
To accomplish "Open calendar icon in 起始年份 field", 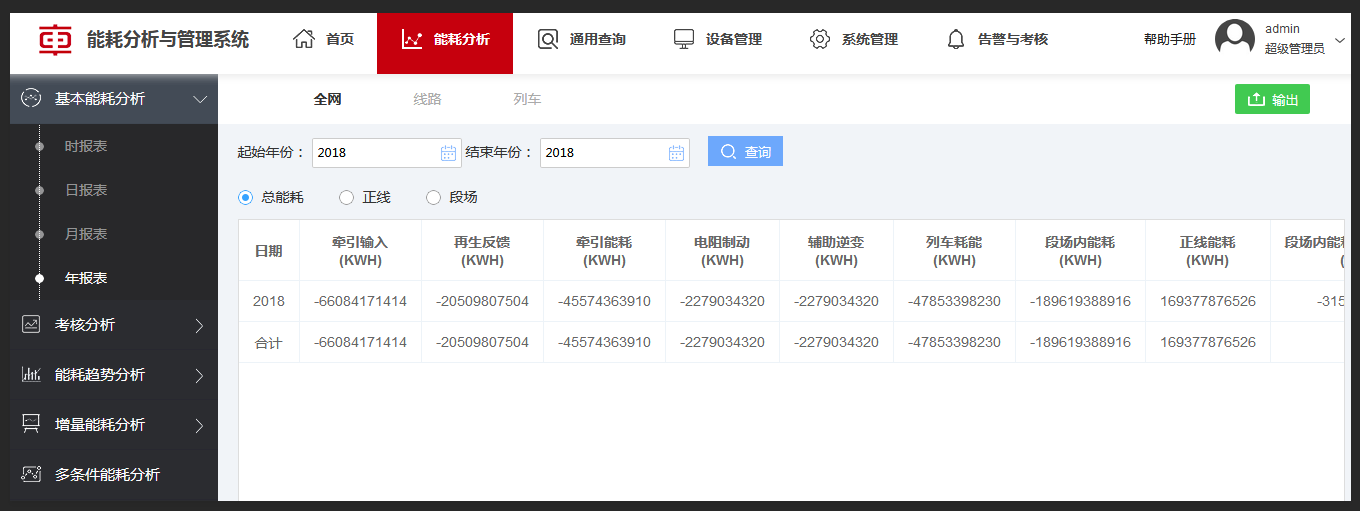I will pos(449,153).
